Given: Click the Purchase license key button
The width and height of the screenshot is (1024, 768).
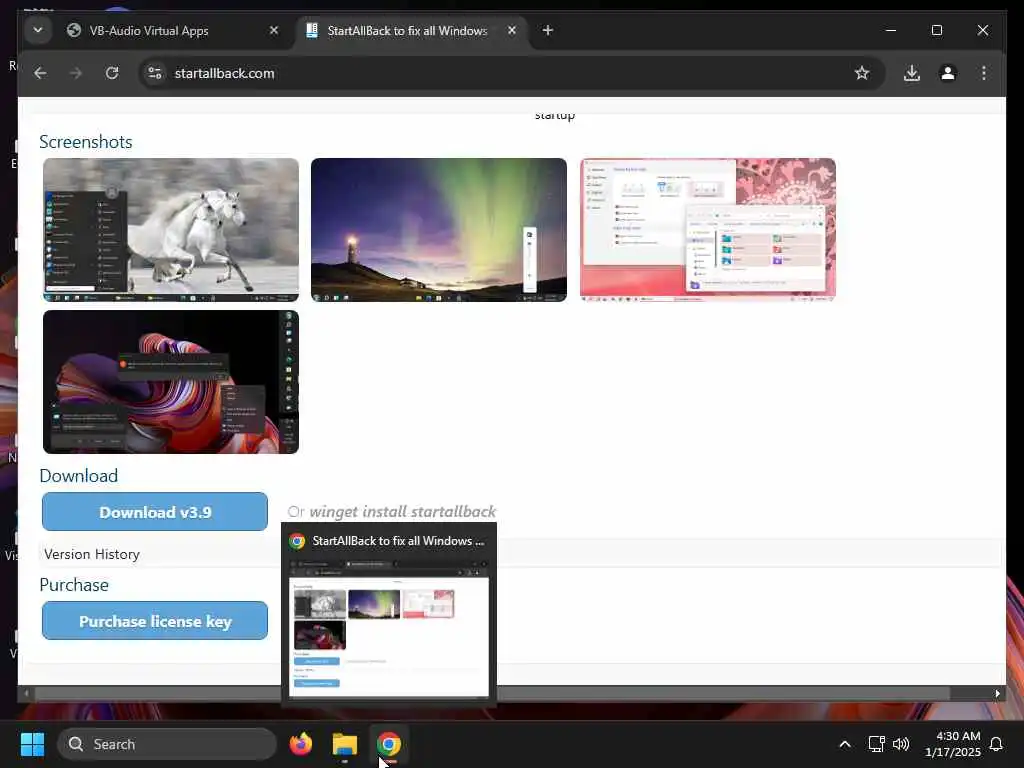Looking at the screenshot, I should click(x=155, y=621).
